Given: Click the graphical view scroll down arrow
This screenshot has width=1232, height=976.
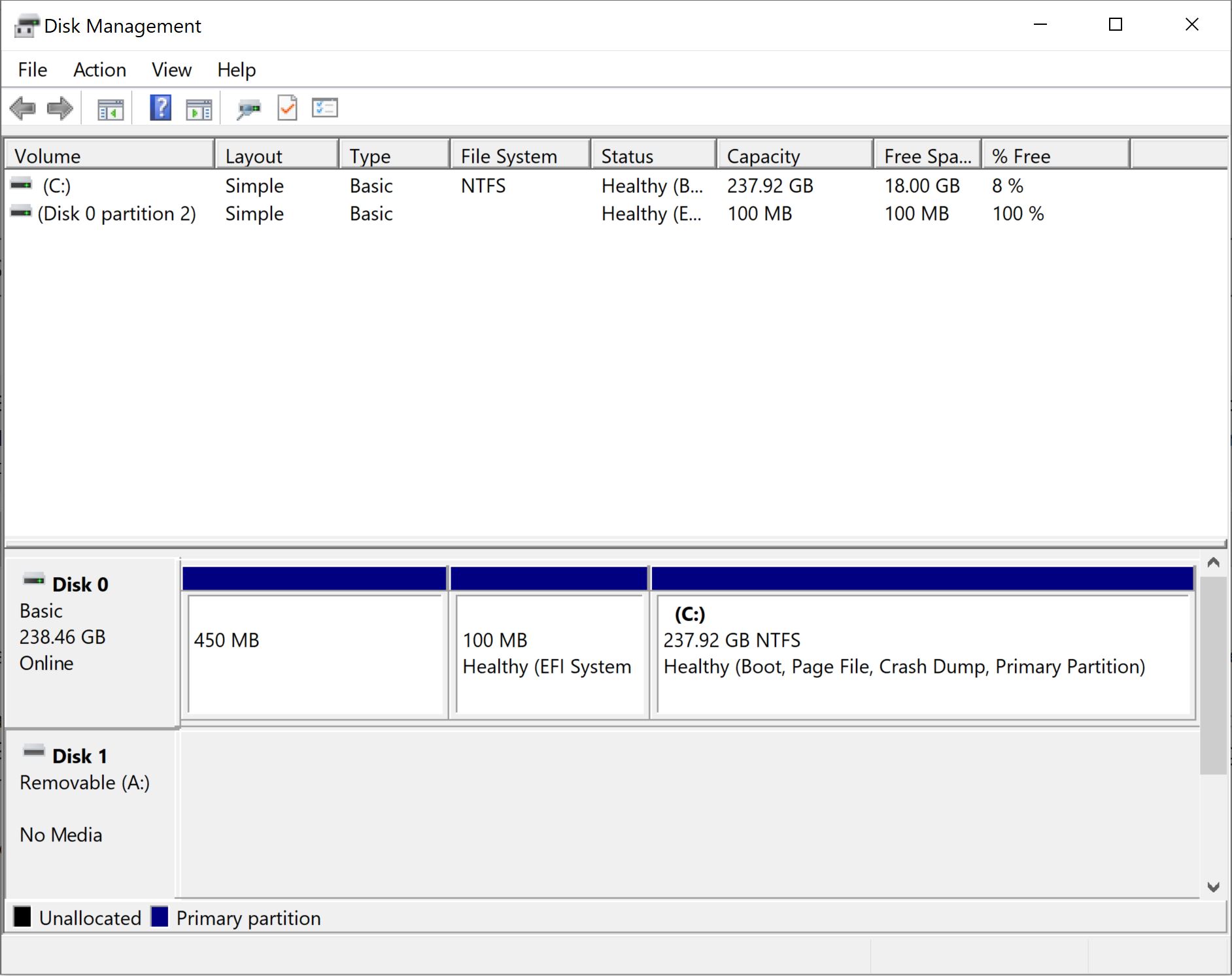Looking at the screenshot, I should [x=1214, y=887].
